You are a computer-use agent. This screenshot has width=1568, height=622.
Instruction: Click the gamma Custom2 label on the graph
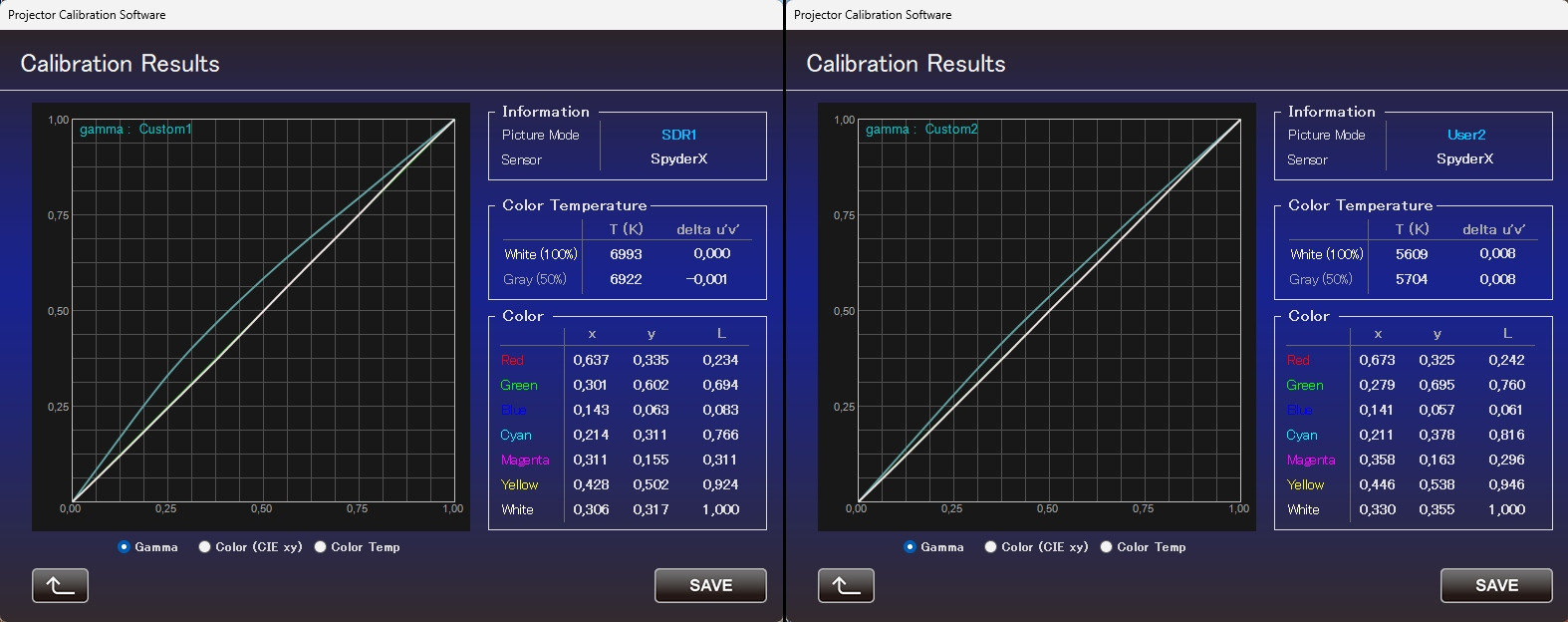point(921,130)
